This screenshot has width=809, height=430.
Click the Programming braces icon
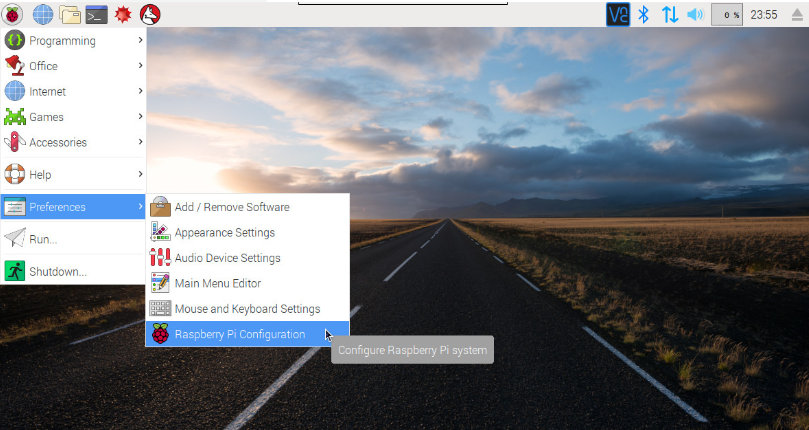(14, 40)
